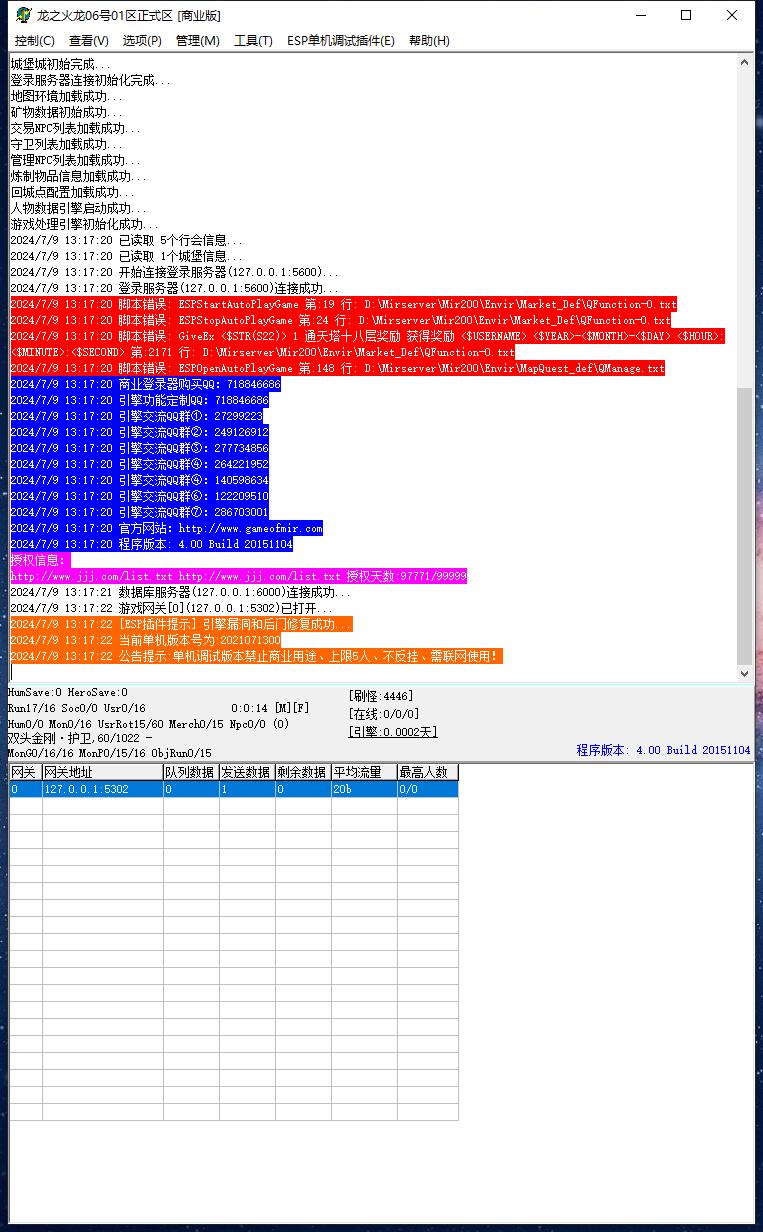Click the 最高人数 column header
This screenshot has height=1232, width=763.
[427, 772]
